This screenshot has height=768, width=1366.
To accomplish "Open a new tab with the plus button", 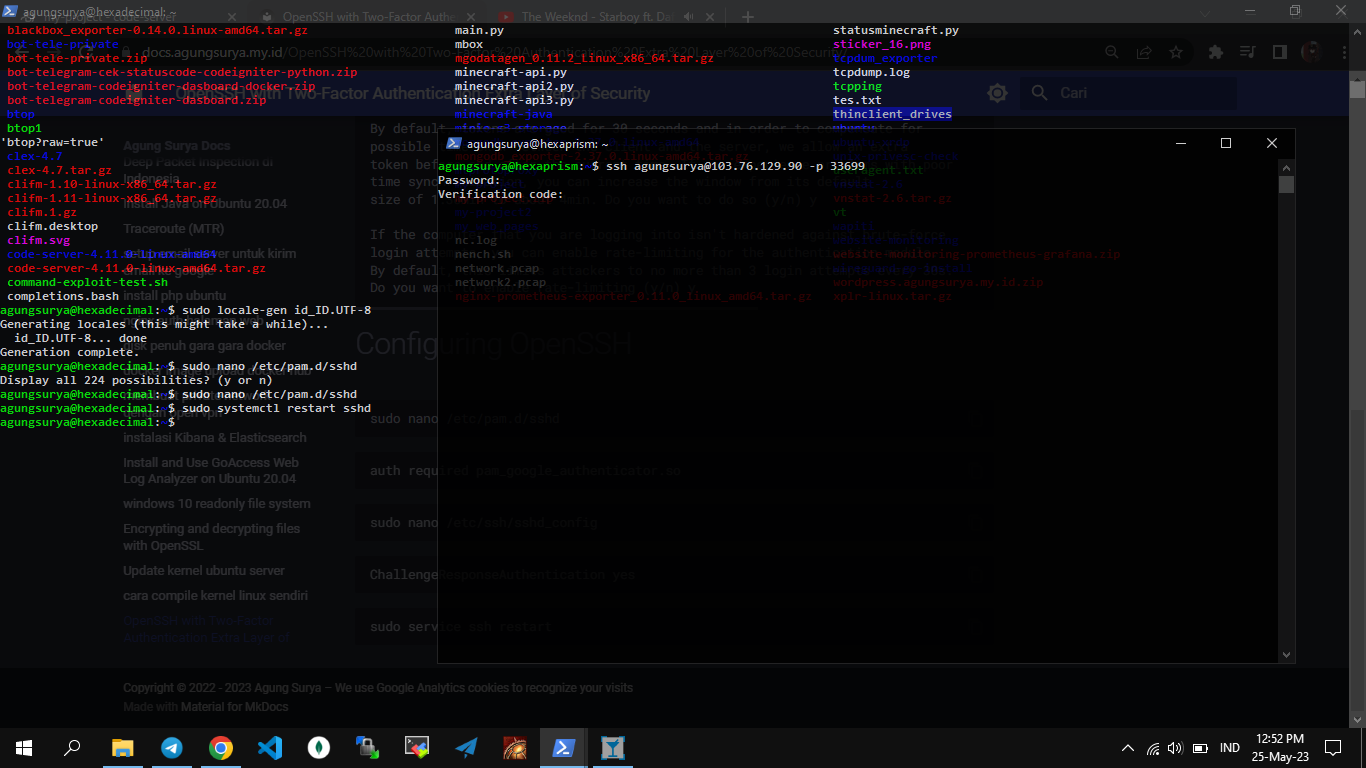I will click(x=748, y=17).
